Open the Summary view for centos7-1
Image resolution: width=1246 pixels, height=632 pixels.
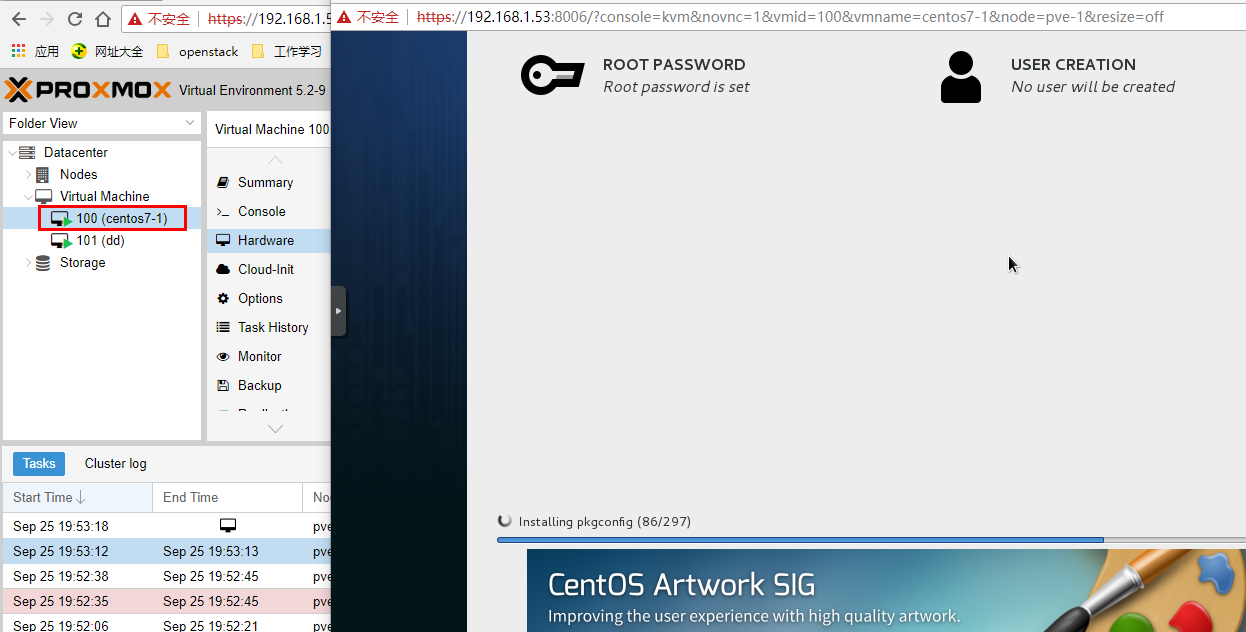click(x=265, y=182)
